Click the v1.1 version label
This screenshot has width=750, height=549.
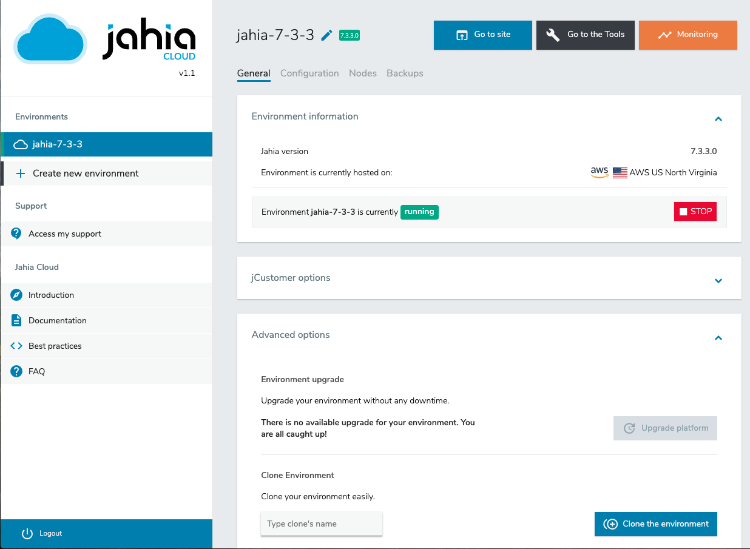[187, 73]
